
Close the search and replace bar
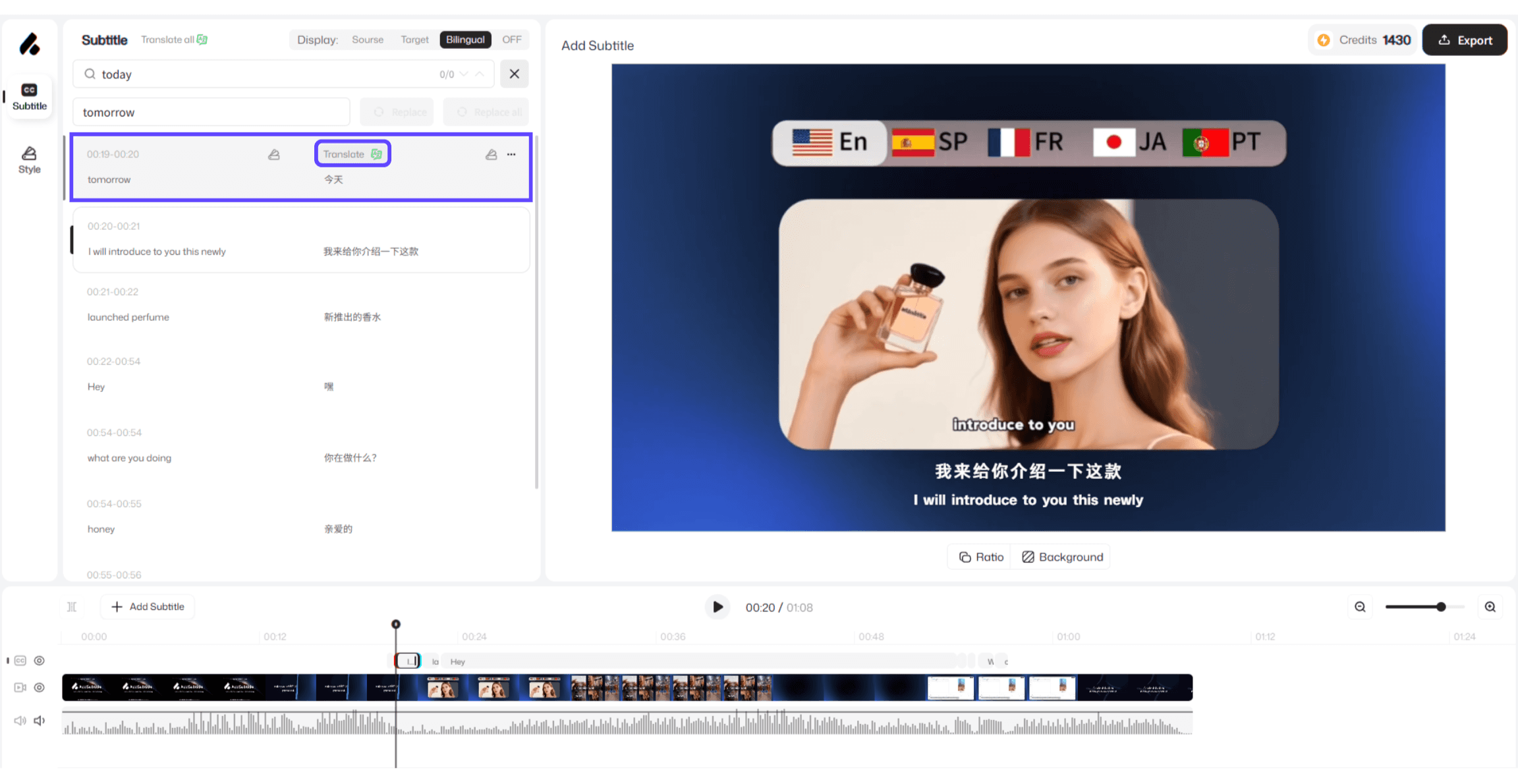point(515,74)
